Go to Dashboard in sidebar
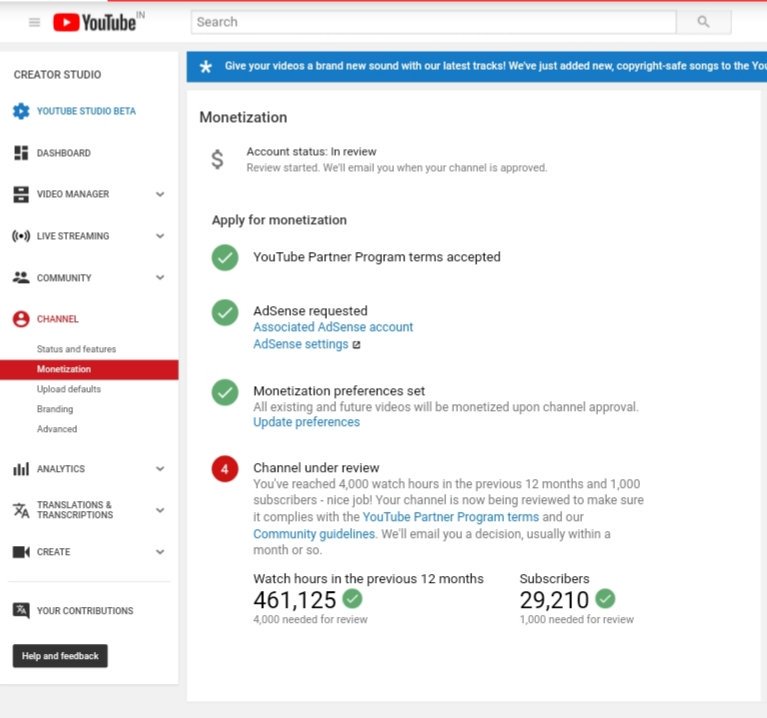767x718 pixels. coord(64,153)
